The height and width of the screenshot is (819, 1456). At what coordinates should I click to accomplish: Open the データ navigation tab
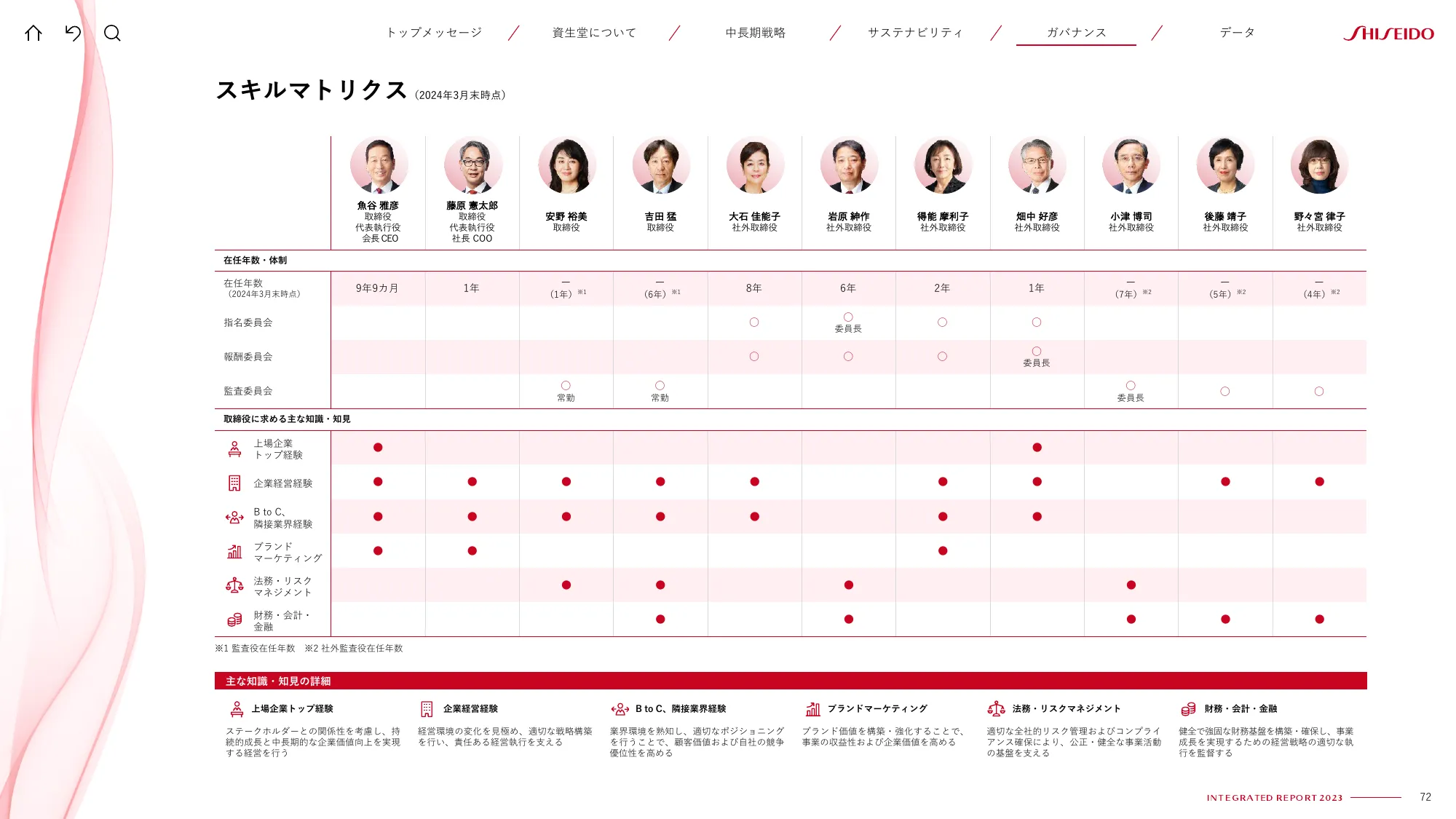[x=1236, y=32]
